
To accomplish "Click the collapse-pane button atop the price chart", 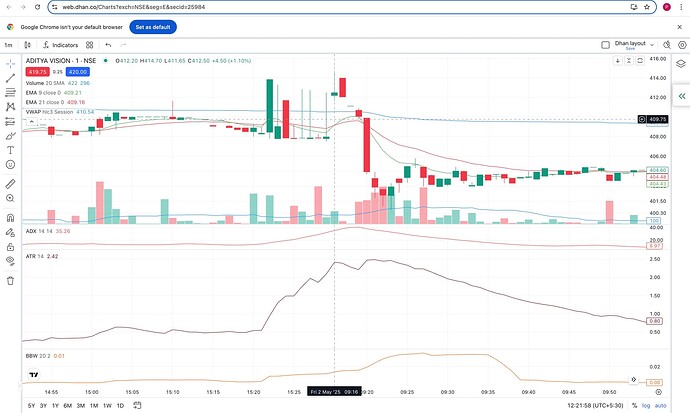I will 629,61.
